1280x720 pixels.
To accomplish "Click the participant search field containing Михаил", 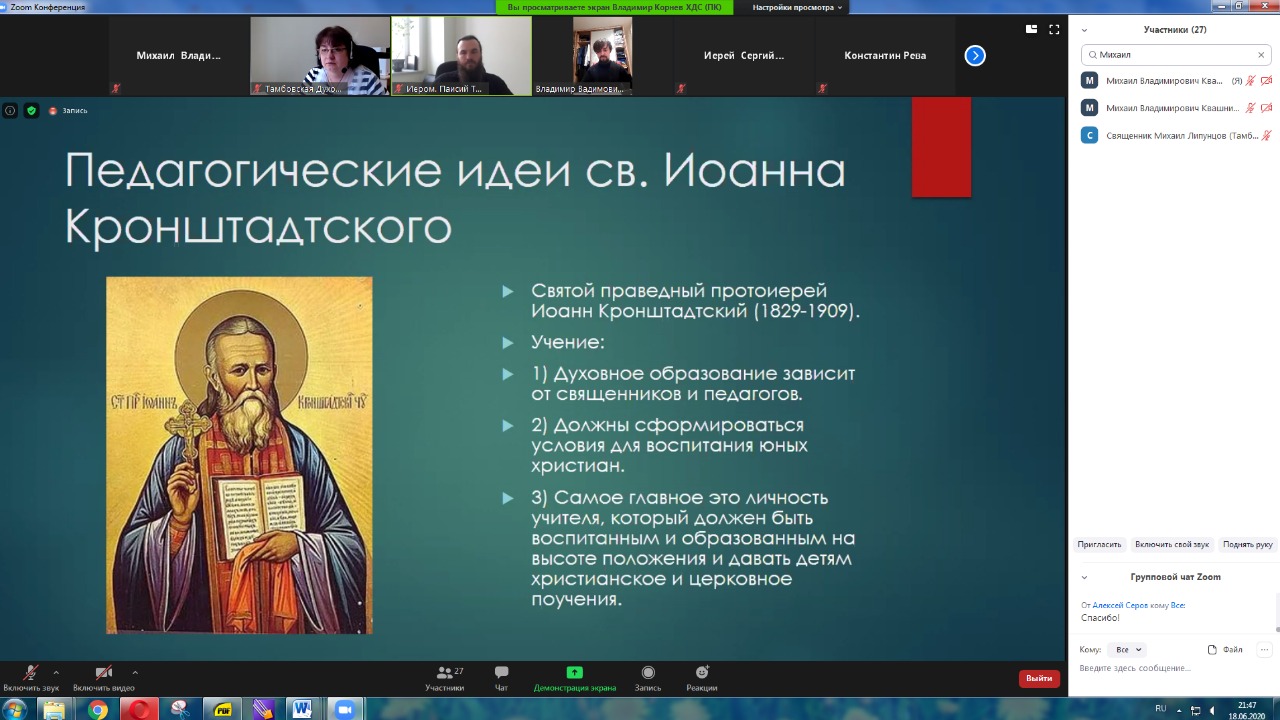I will point(1176,55).
